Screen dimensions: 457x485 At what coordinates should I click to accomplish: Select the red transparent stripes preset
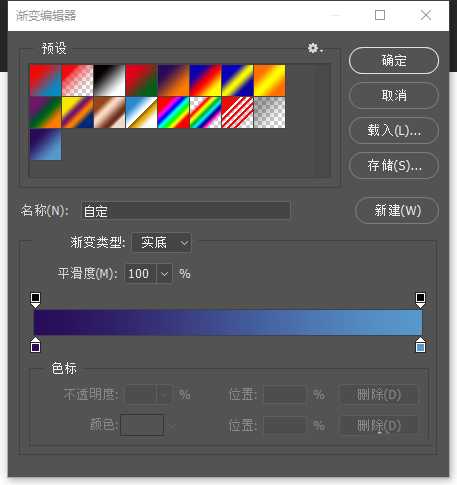click(238, 112)
